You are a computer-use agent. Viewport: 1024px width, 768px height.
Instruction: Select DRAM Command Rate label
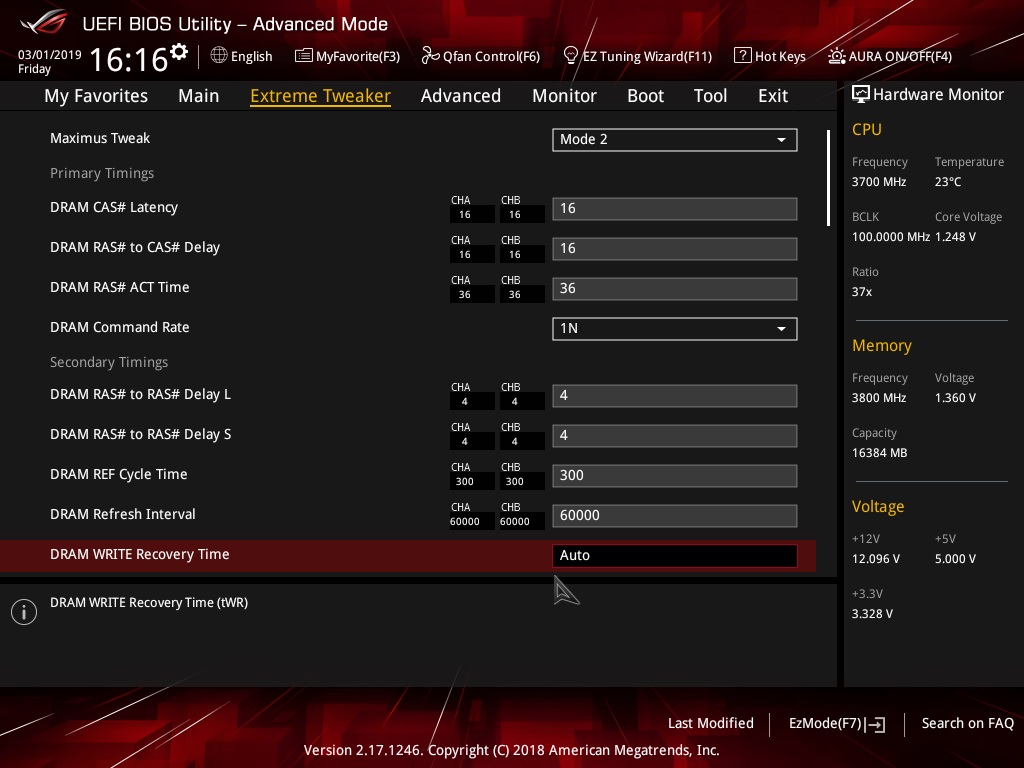120,327
